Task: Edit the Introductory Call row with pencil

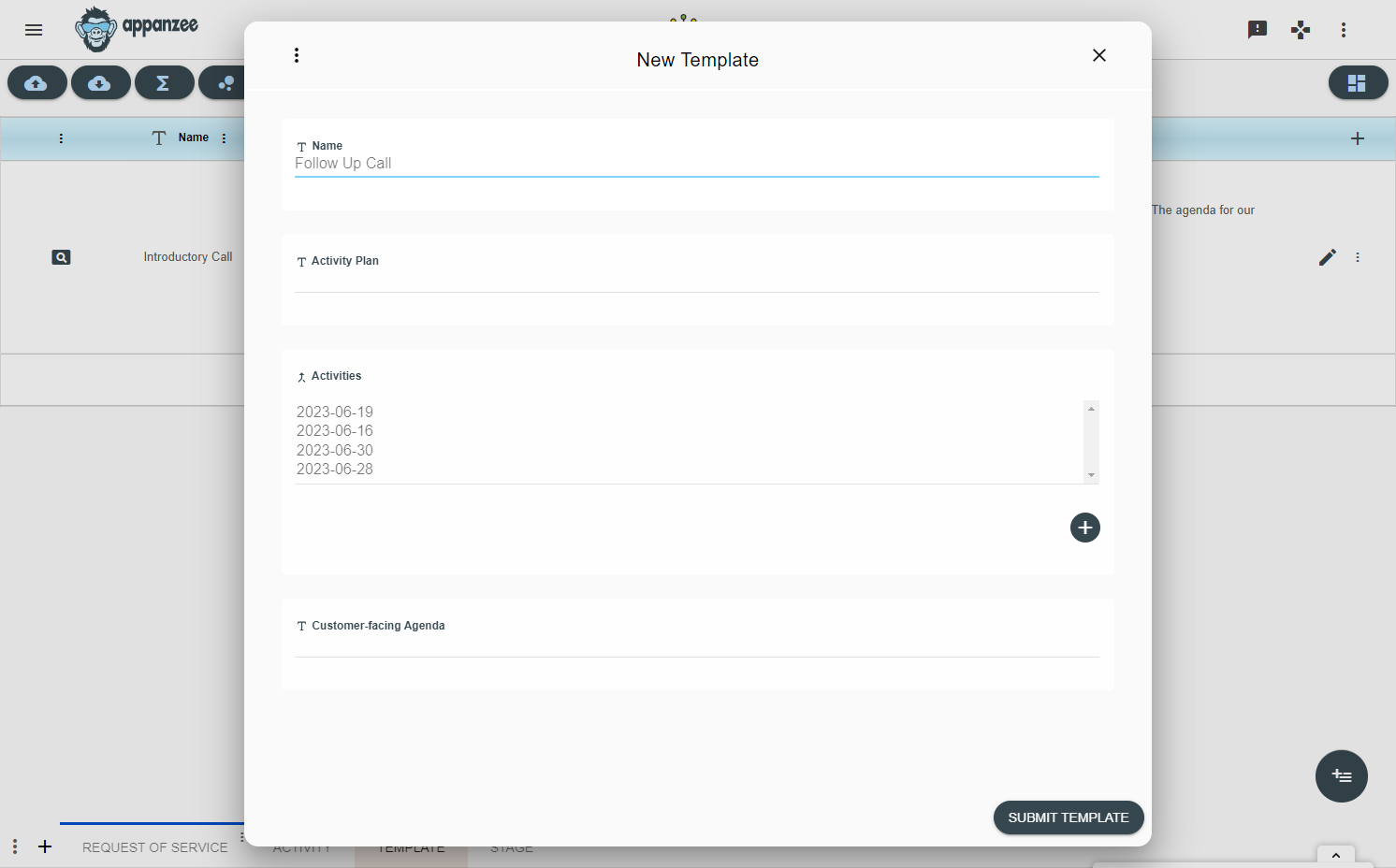Action: (1328, 257)
